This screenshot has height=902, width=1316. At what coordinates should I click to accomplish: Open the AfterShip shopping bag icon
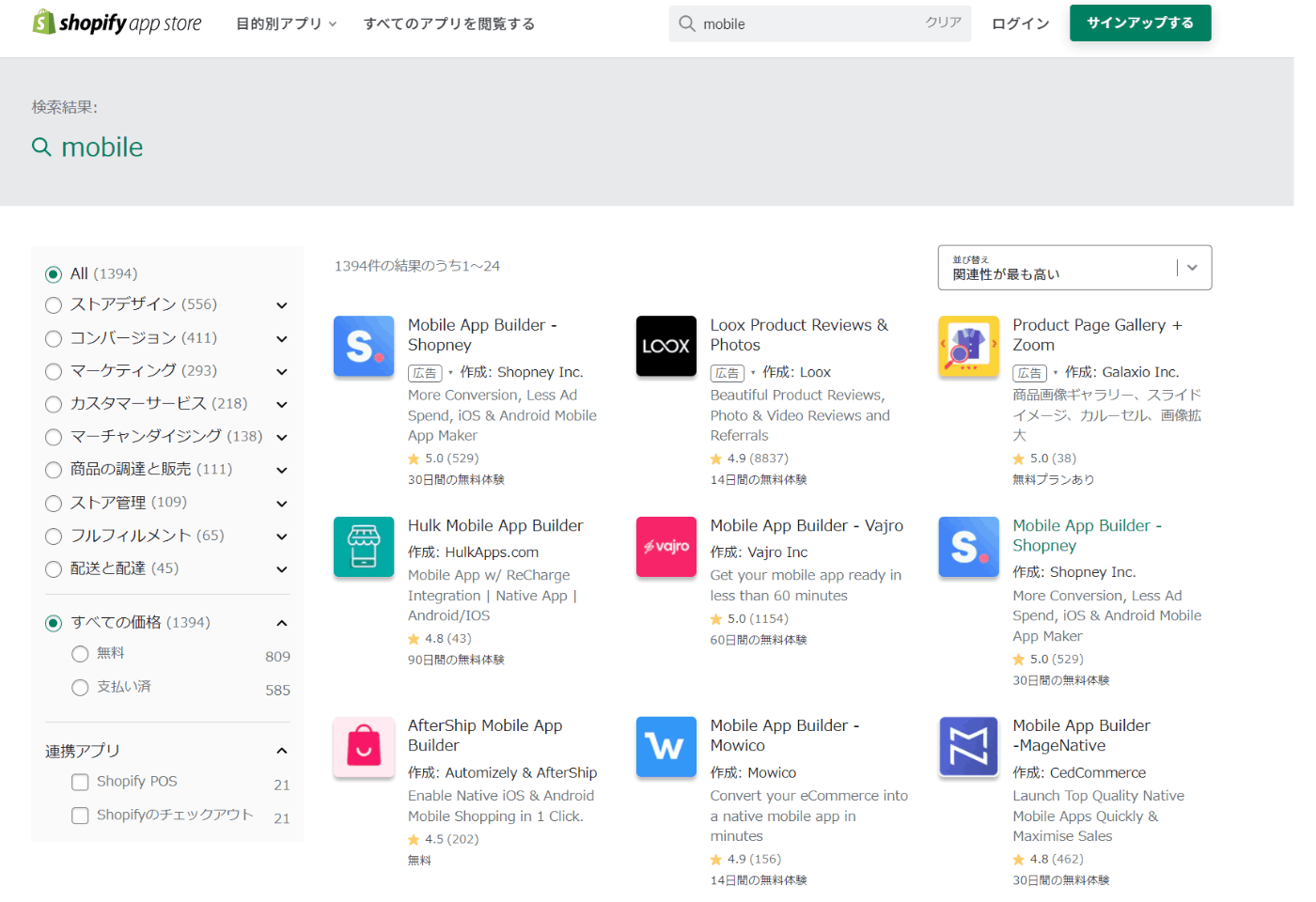[x=364, y=747]
